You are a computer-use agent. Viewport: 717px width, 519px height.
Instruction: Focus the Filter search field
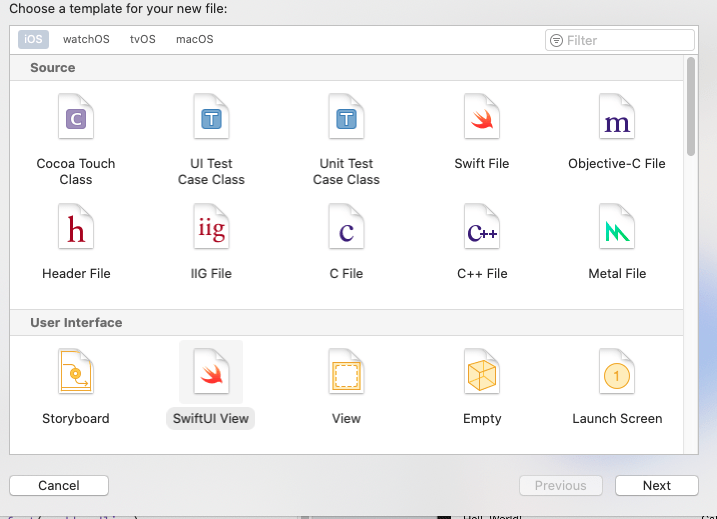[x=627, y=40]
